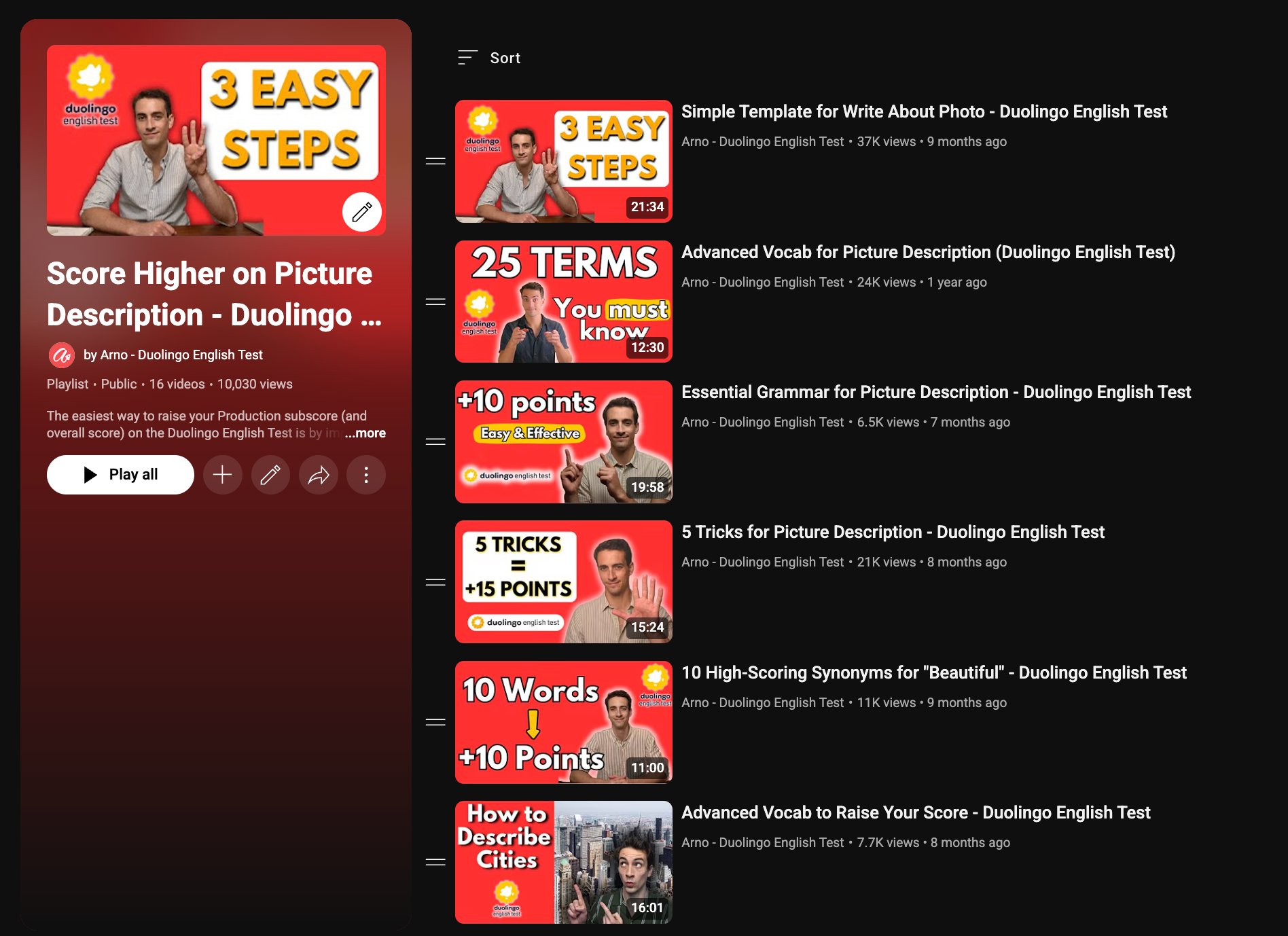The height and width of the screenshot is (936, 1288).
Task: Open 5 Tricks for Picture Description title
Action: 893,532
